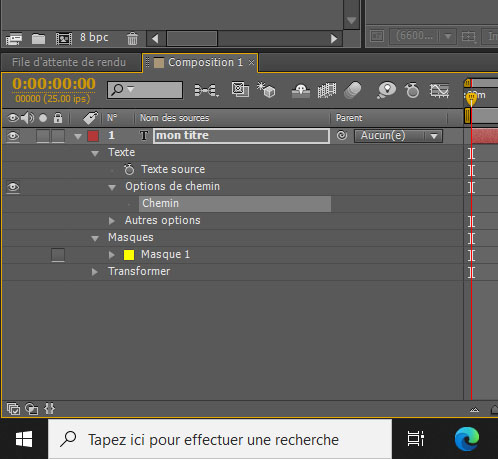Create a new folder in project panel
Viewport: 498px width, 459px height.
pos(38,39)
